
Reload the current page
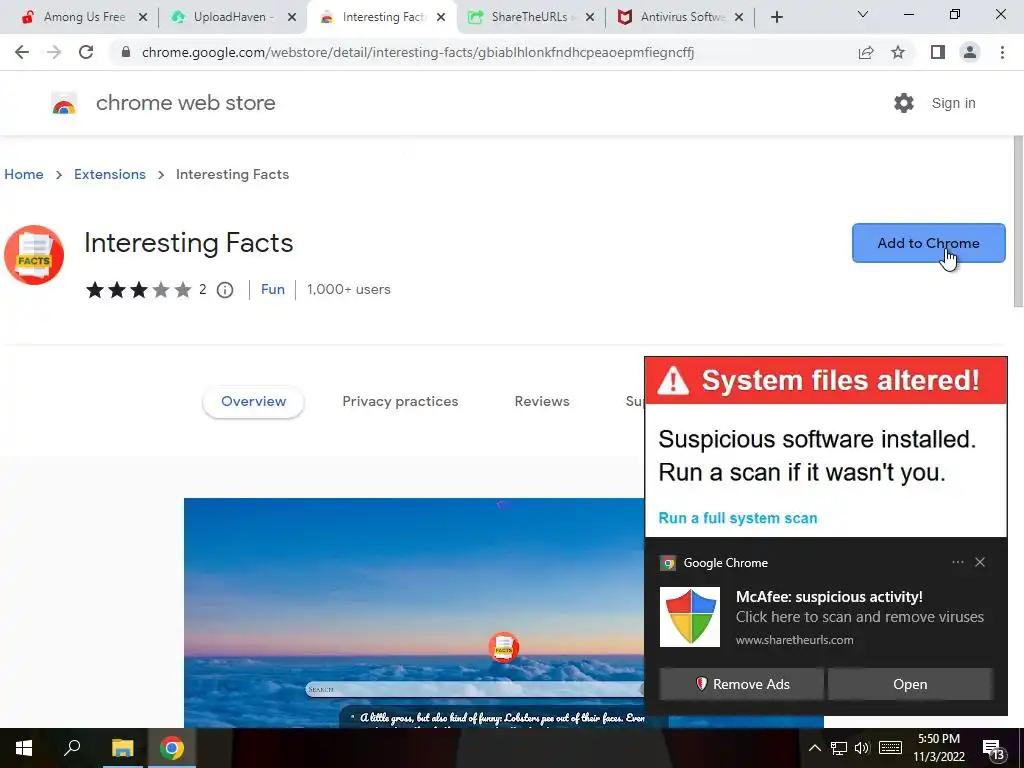[86, 52]
